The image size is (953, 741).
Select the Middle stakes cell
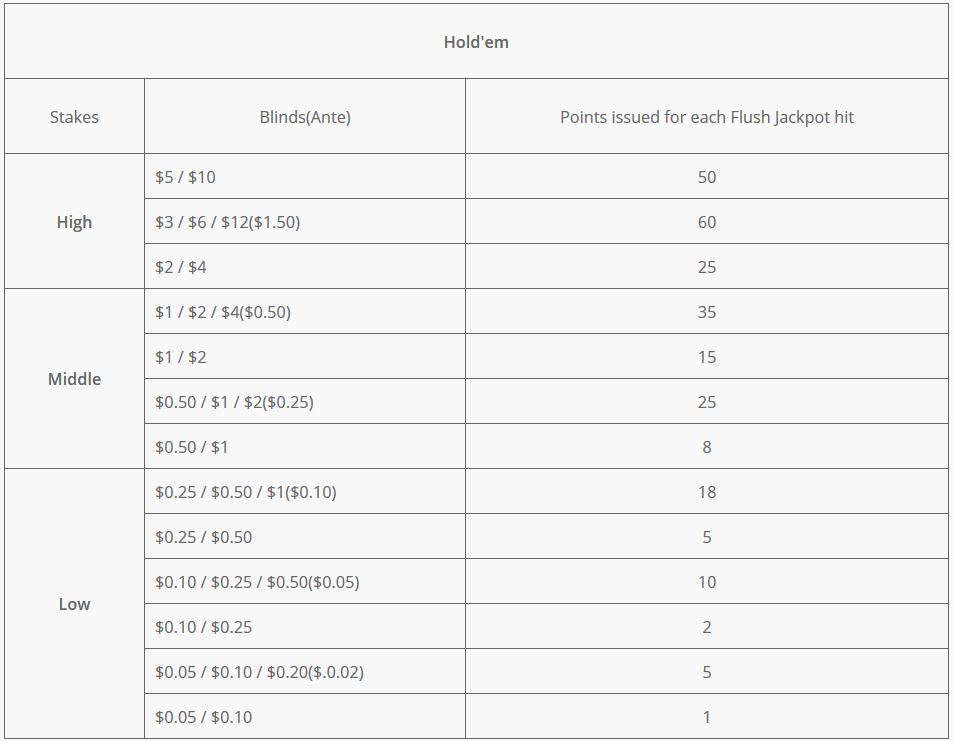click(74, 379)
